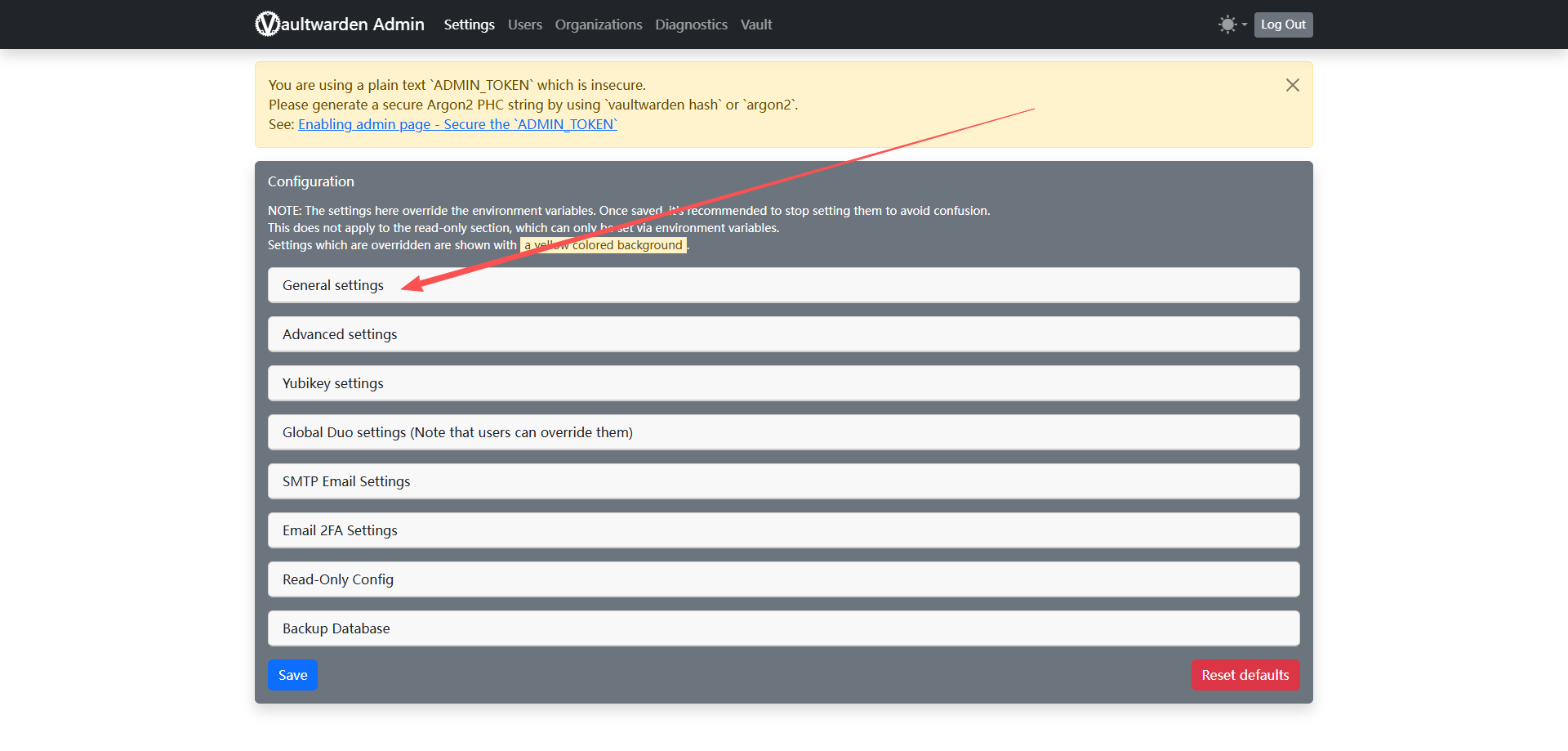1568x751 pixels.
Task: Expand the Advanced settings section
Action: [x=340, y=334]
